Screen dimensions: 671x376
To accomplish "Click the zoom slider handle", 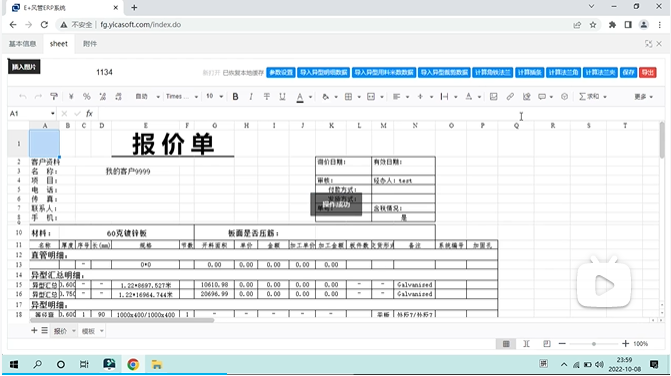I will 594,344.
